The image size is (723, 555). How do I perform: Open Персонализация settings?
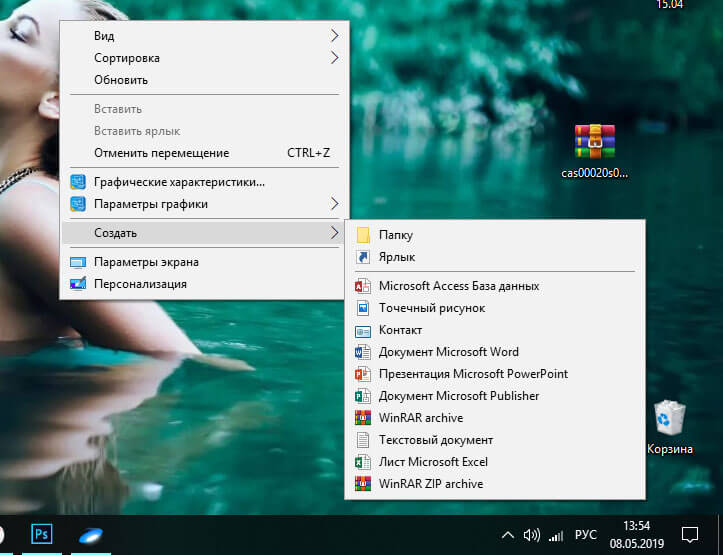(x=139, y=284)
